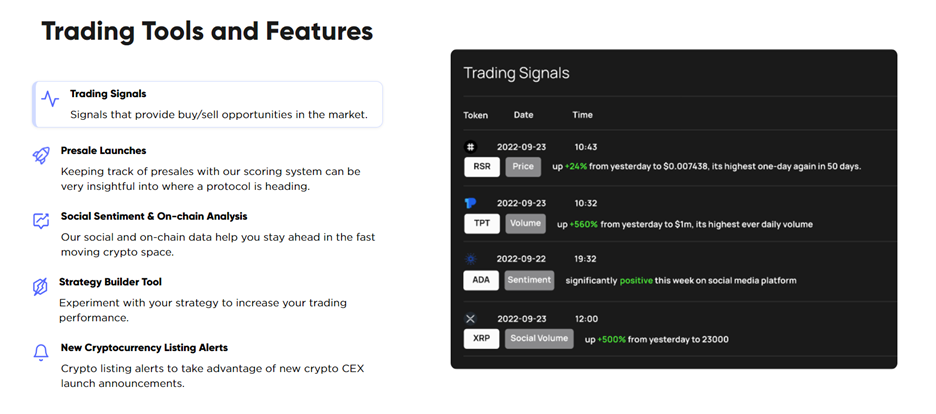Click the Strategy Builder Tool icon
This screenshot has width=936, height=414.
[40, 287]
